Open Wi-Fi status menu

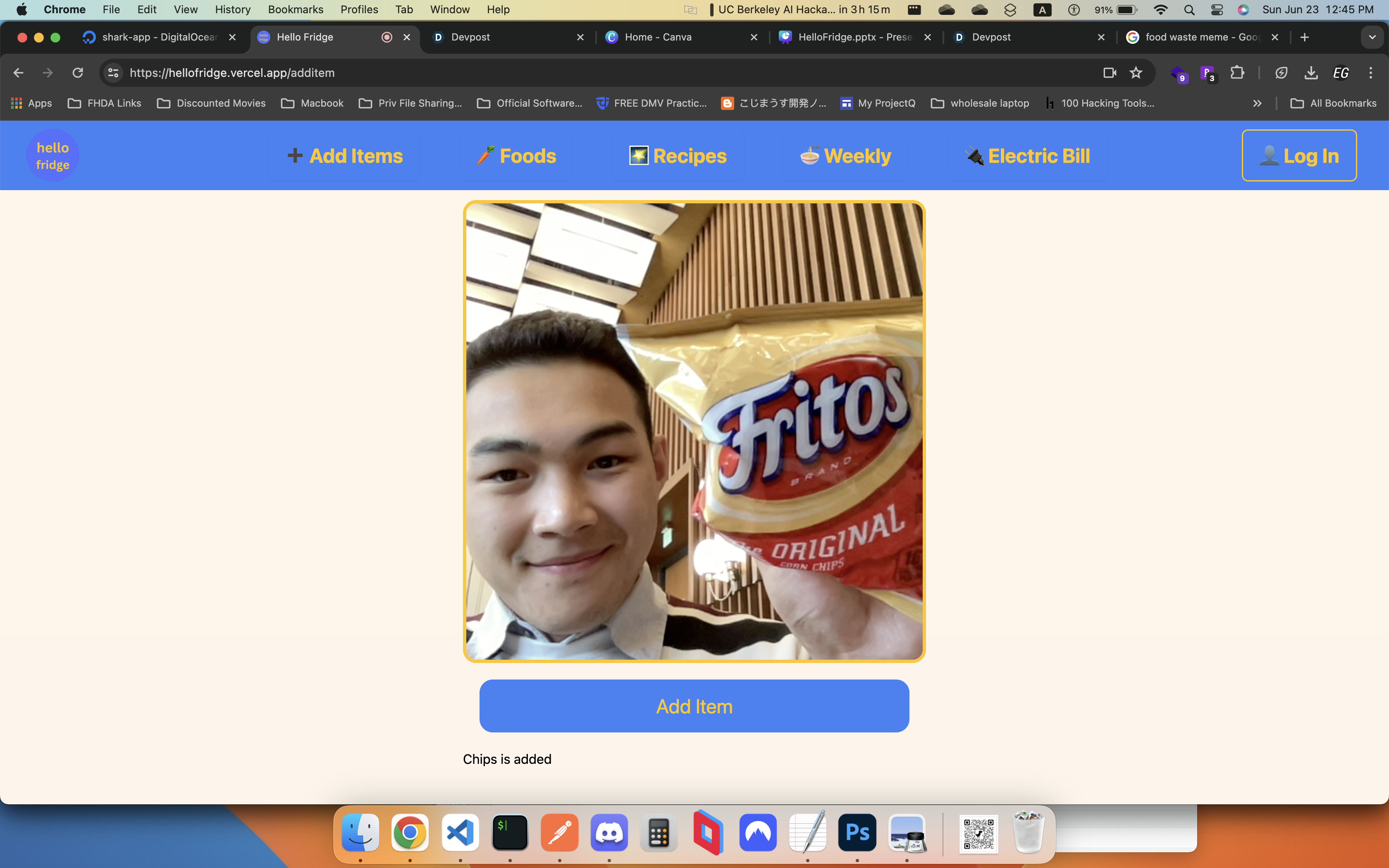[x=1160, y=10]
